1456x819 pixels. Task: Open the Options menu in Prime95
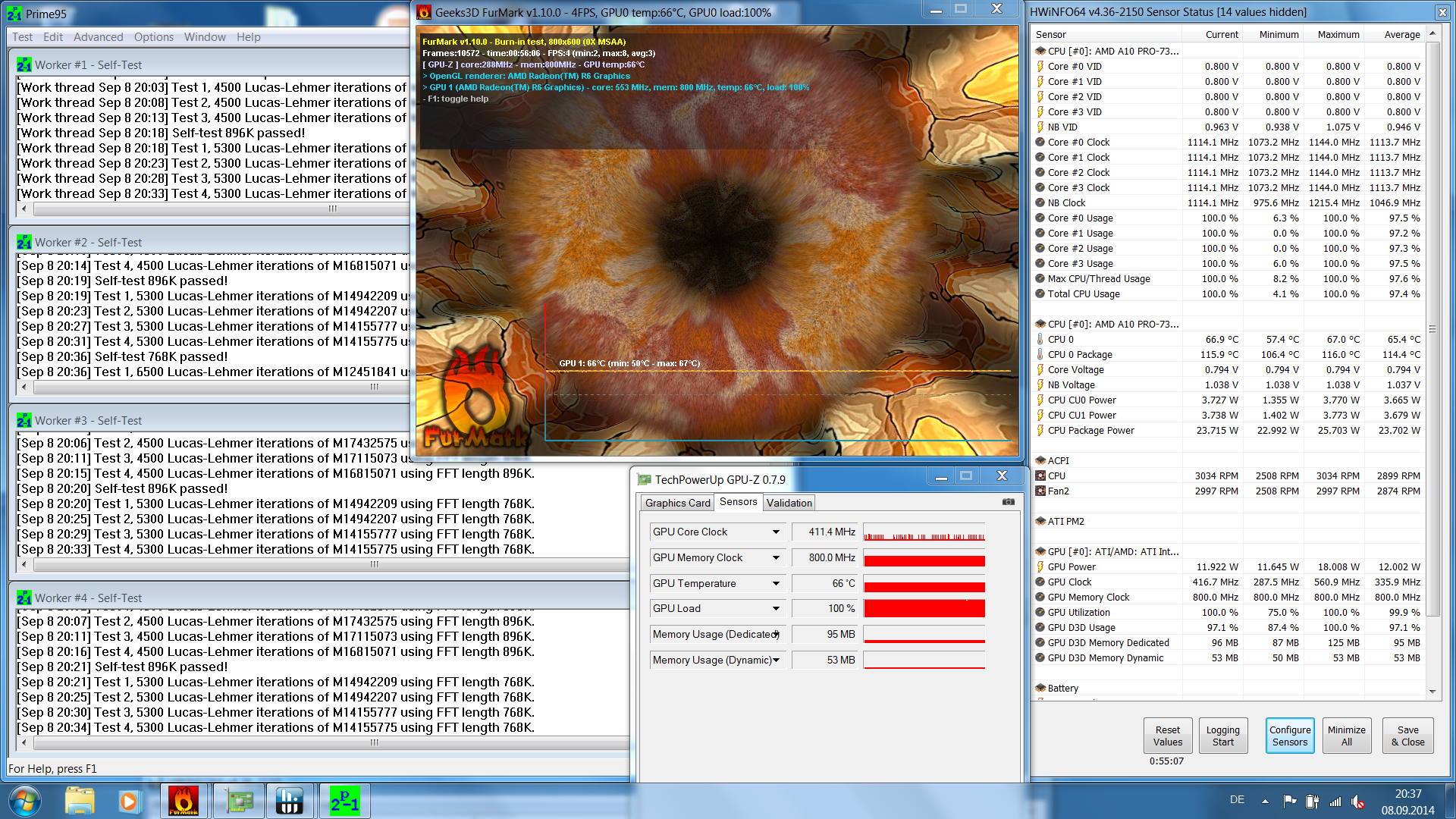(x=154, y=37)
